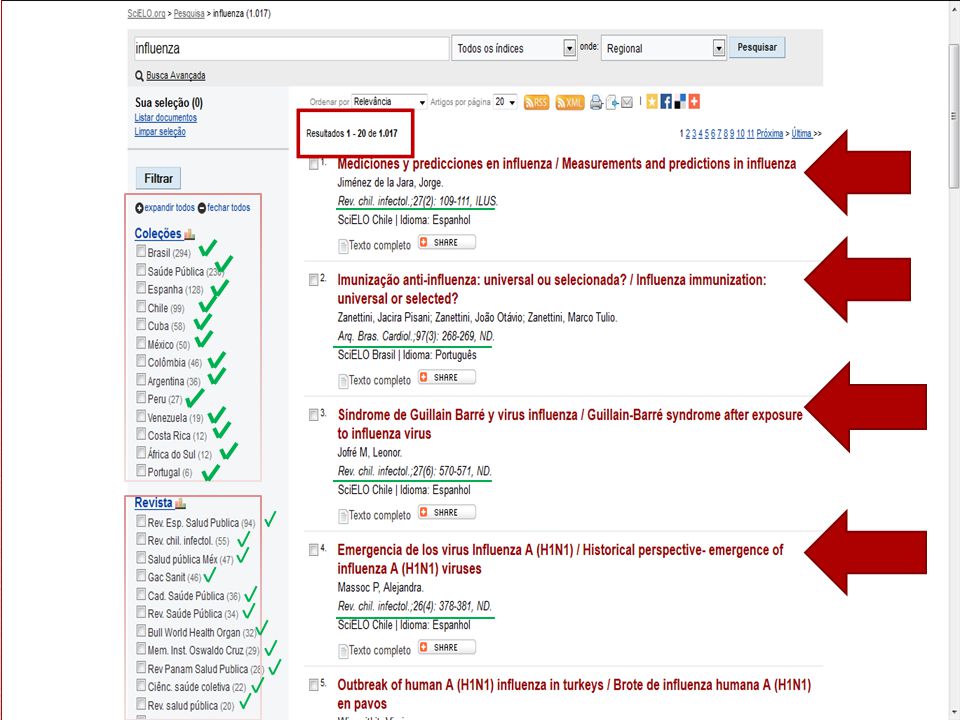Click the Próxima page link

pyautogui.click(x=770, y=133)
